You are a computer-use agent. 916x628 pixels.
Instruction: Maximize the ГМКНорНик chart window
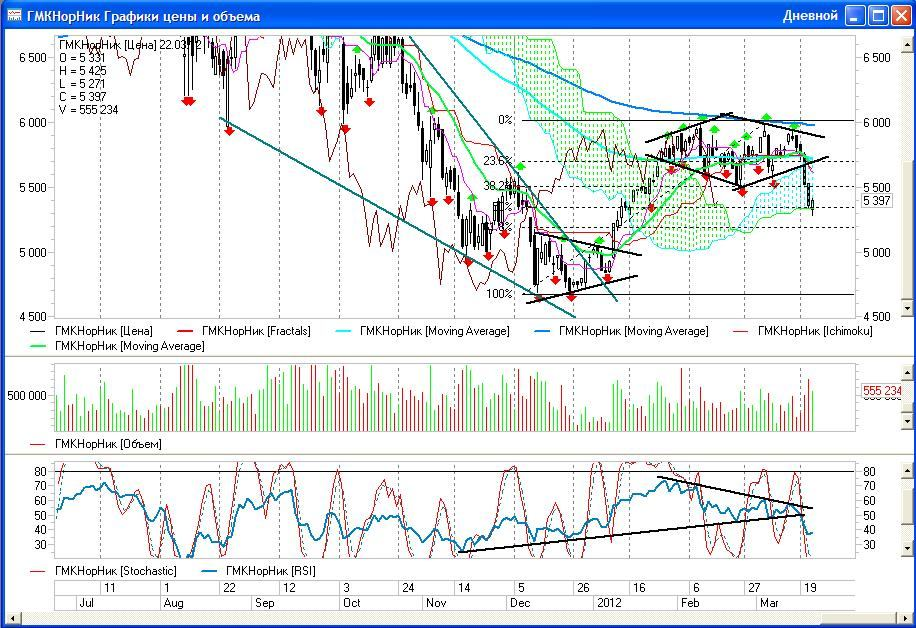[x=878, y=16]
